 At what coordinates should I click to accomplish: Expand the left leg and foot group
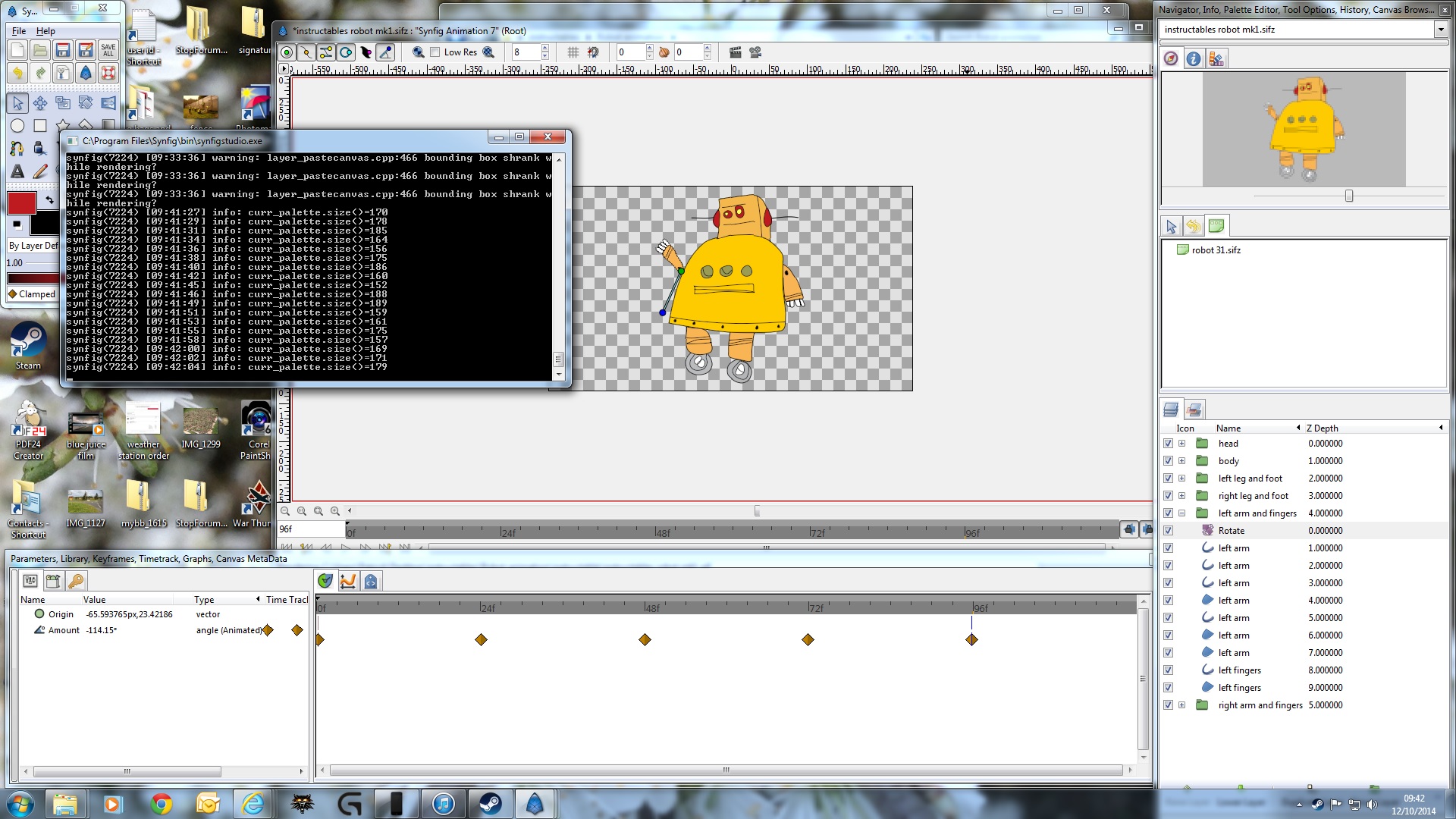[x=1181, y=479]
